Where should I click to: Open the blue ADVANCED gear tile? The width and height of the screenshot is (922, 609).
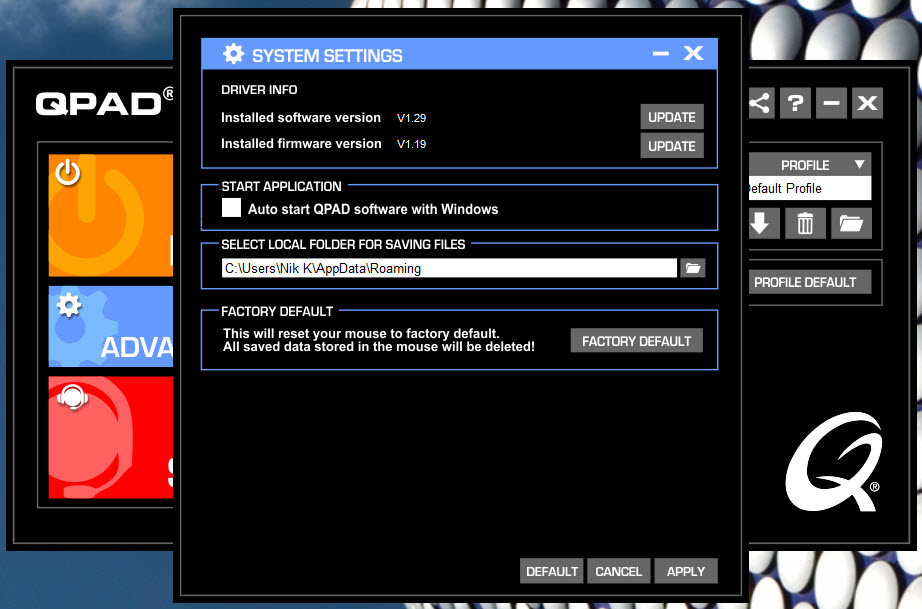point(111,326)
